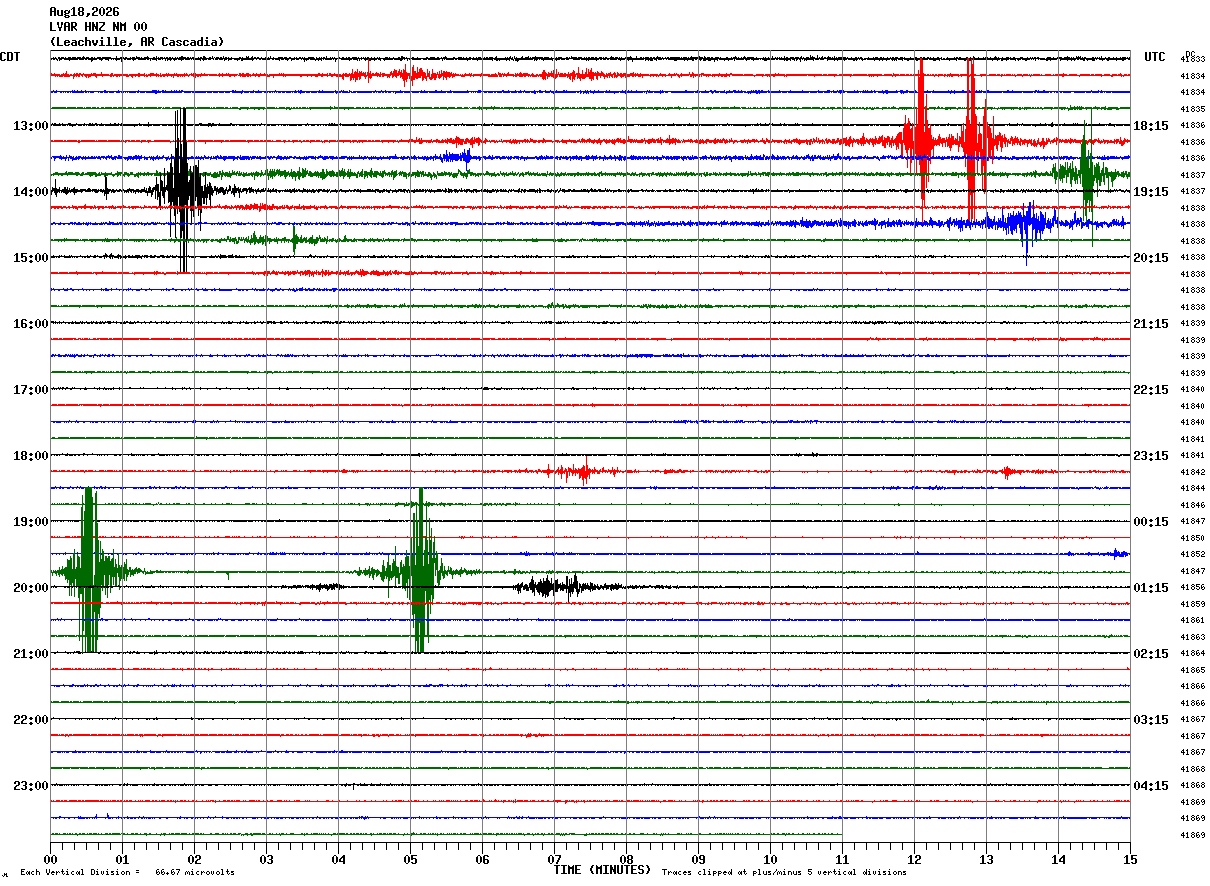Select the station header 'LVAR HNZ NM 00'
1210x886 pixels.
coord(98,27)
